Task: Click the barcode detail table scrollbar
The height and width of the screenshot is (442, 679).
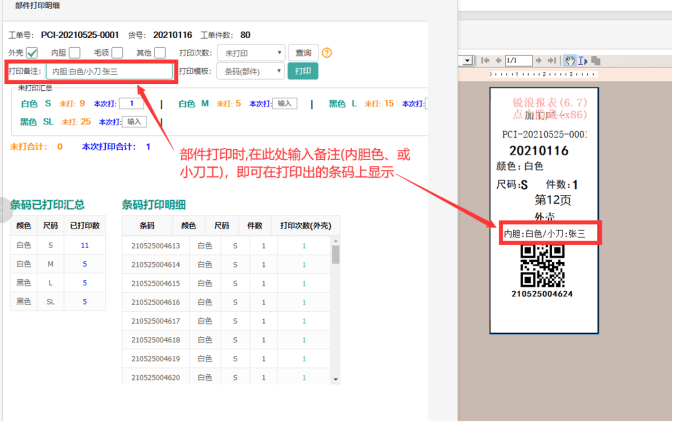Action: (x=335, y=255)
